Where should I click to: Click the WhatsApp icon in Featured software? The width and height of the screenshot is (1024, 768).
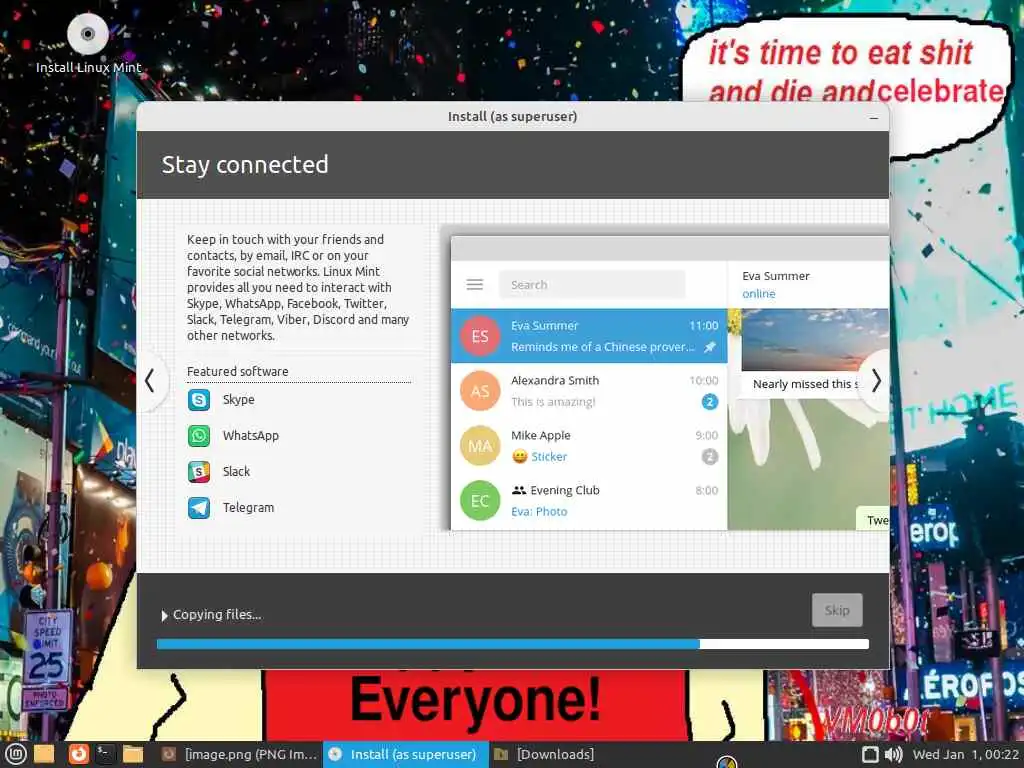[199, 436]
